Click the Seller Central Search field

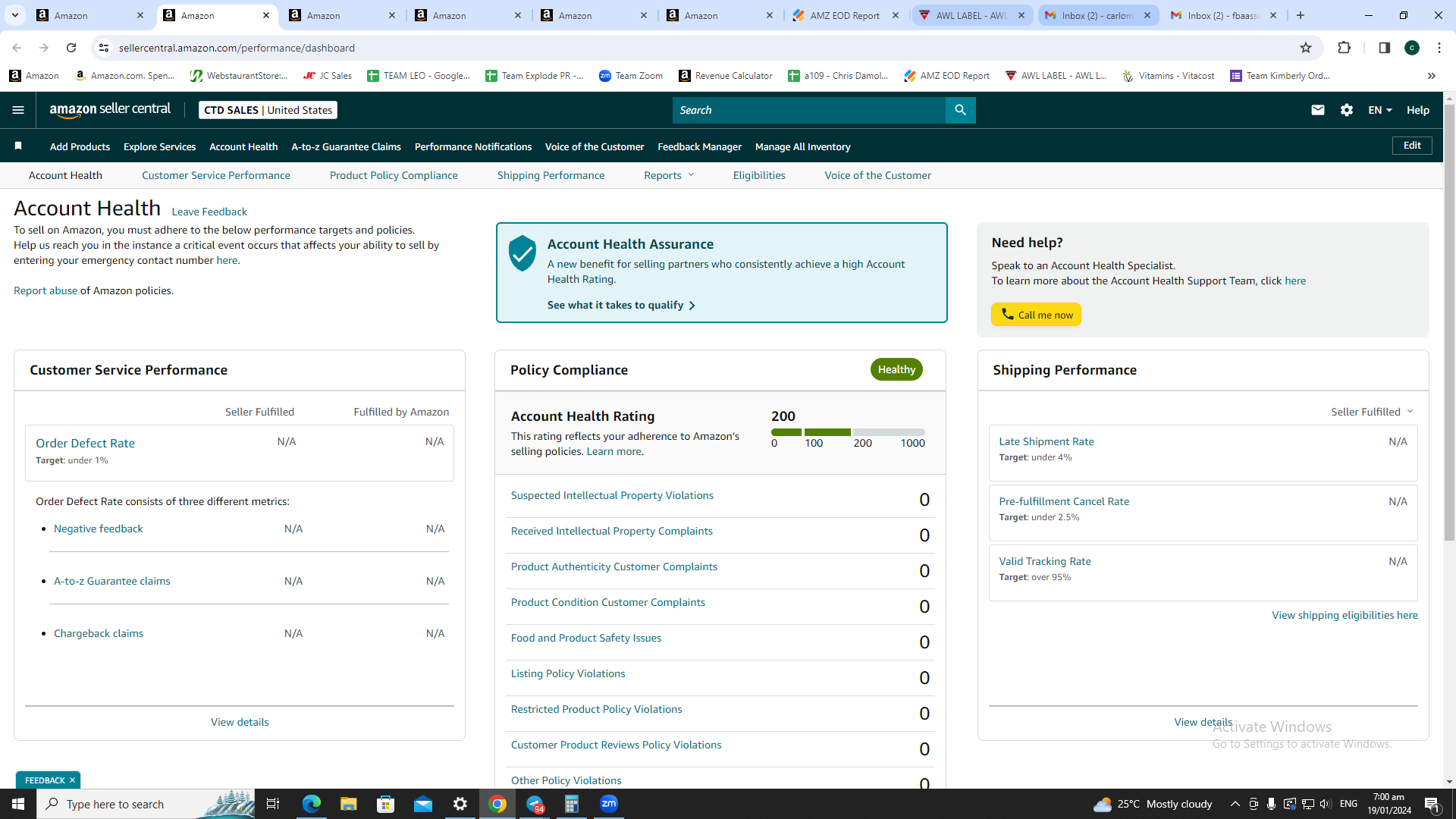point(809,110)
